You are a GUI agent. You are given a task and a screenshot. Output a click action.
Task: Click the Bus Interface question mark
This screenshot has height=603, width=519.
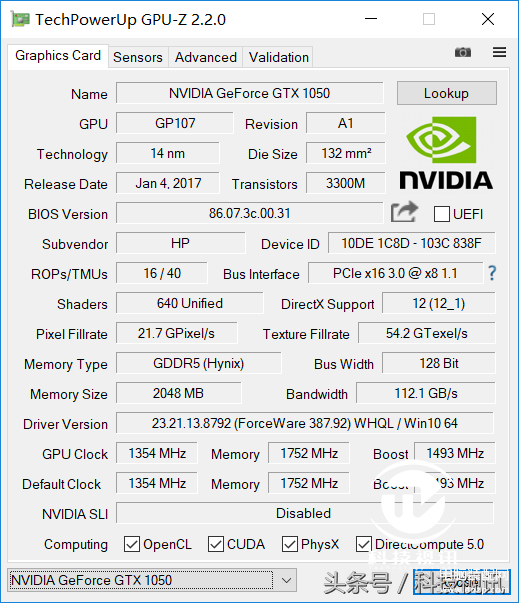[492, 273]
